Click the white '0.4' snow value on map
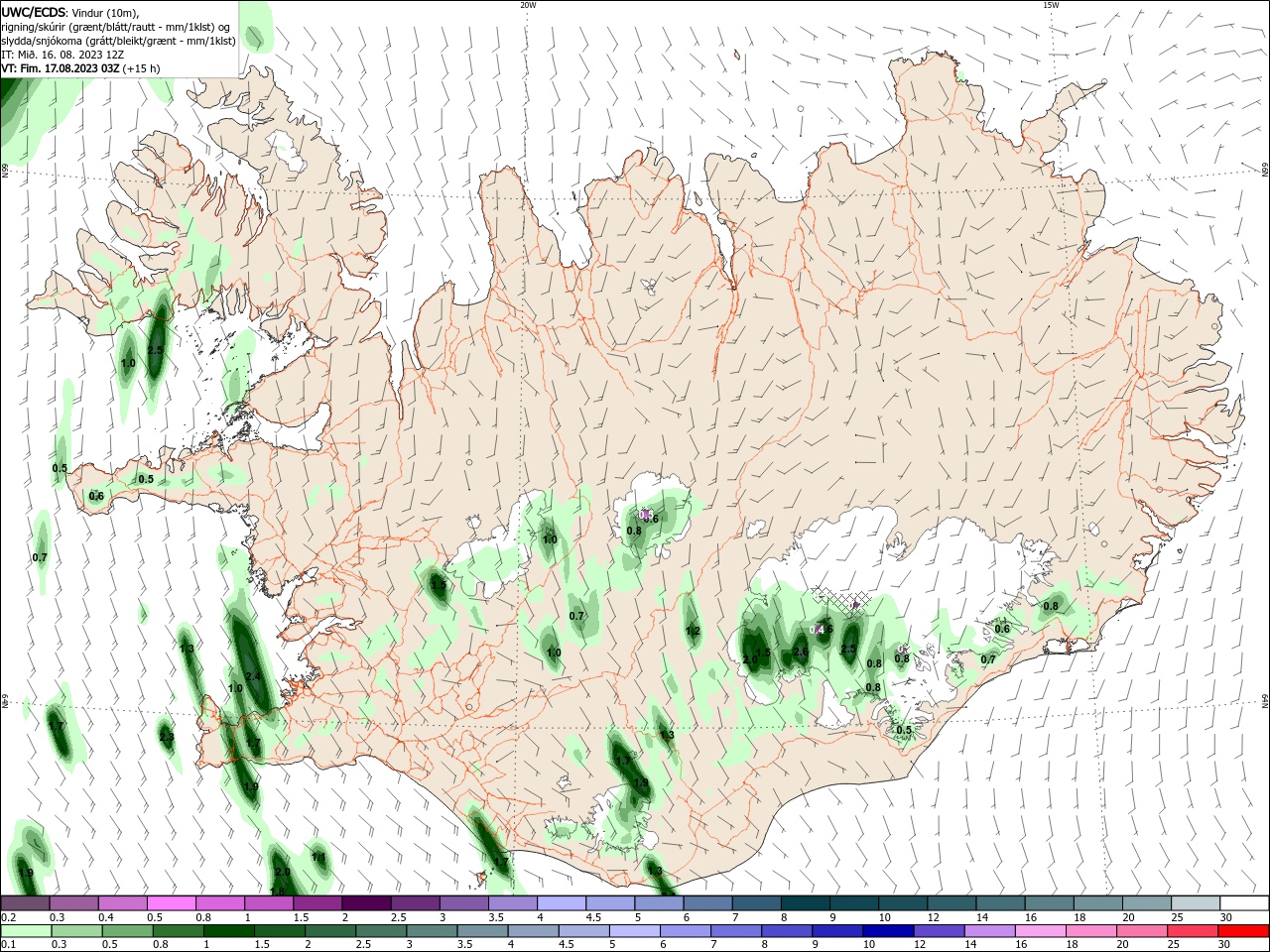 pyautogui.click(x=818, y=629)
